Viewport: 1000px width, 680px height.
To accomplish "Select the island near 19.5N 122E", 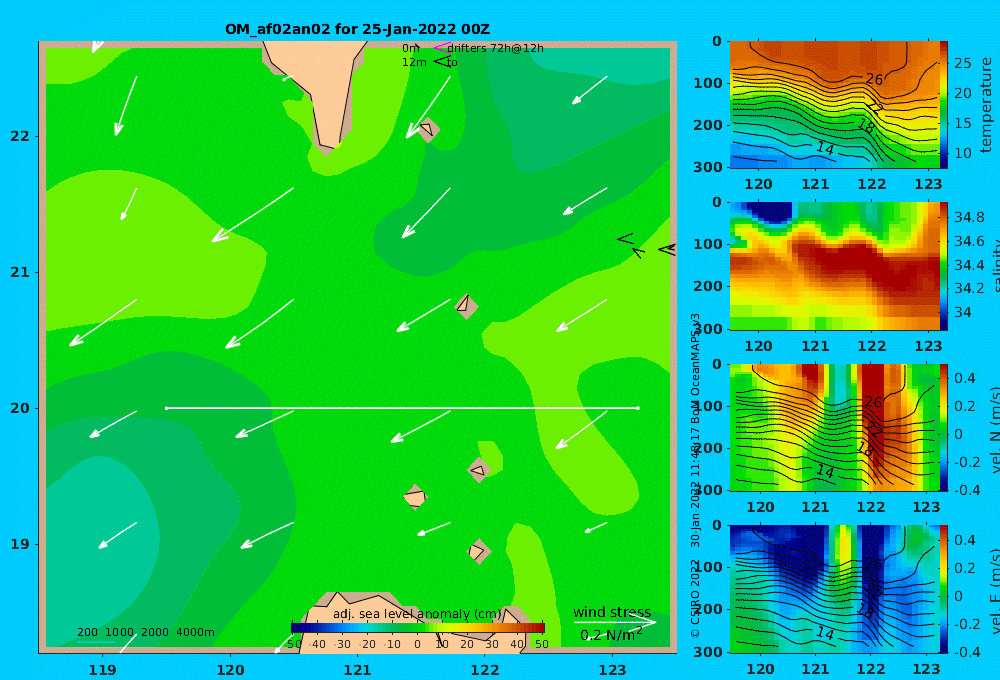I will click(x=479, y=470).
